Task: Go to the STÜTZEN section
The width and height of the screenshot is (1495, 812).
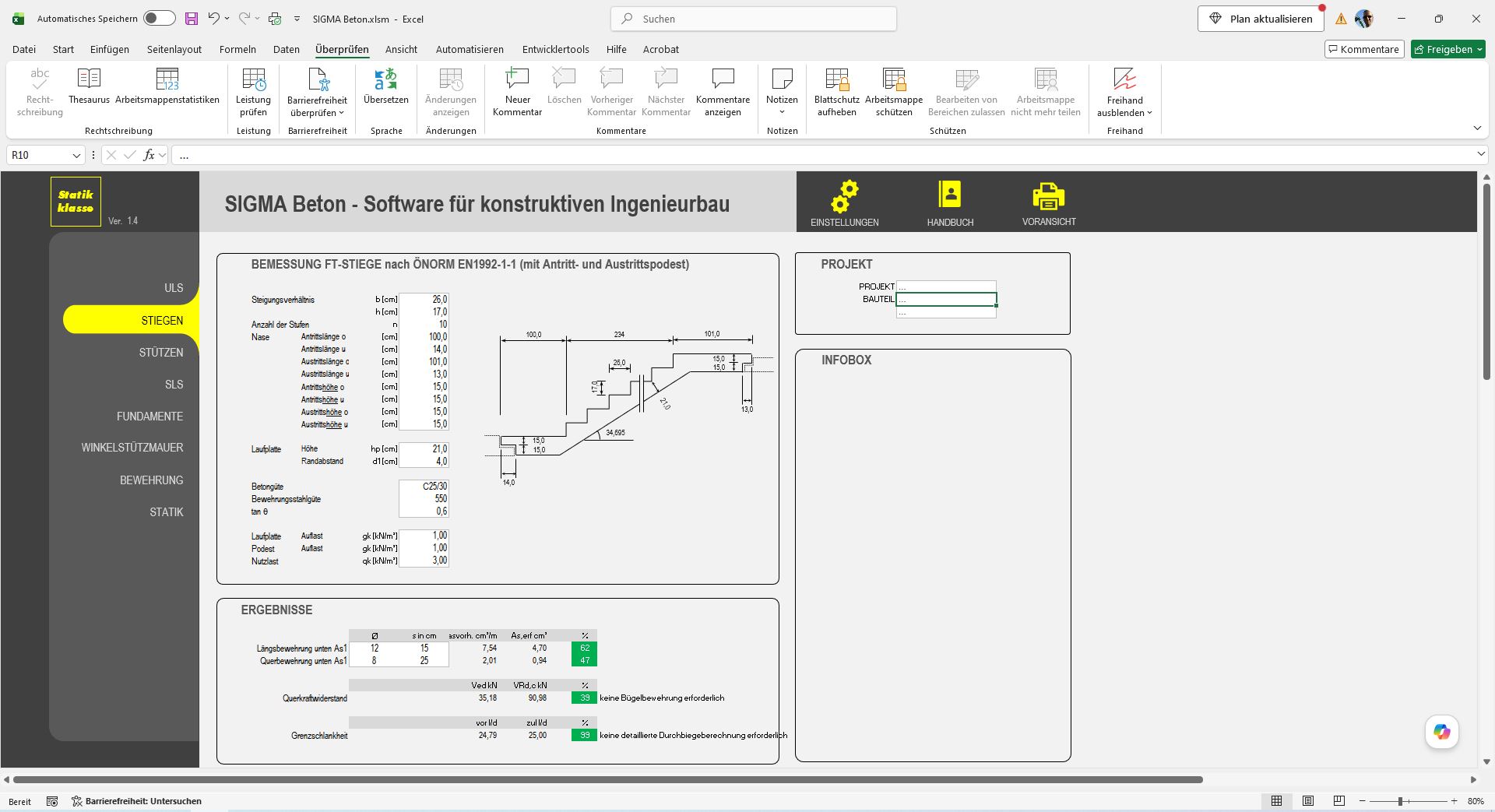Action: click(161, 353)
